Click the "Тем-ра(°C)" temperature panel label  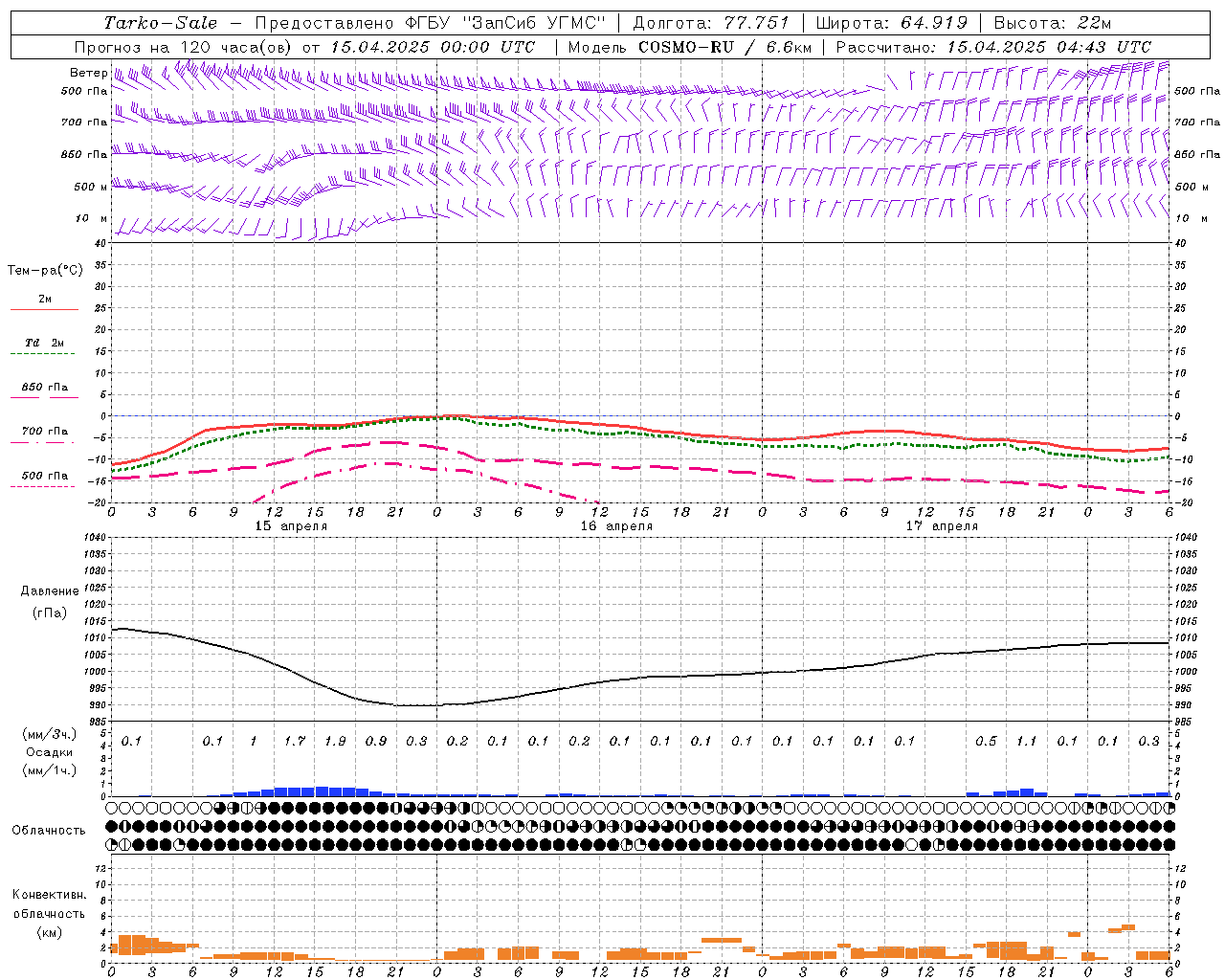coord(45,271)
